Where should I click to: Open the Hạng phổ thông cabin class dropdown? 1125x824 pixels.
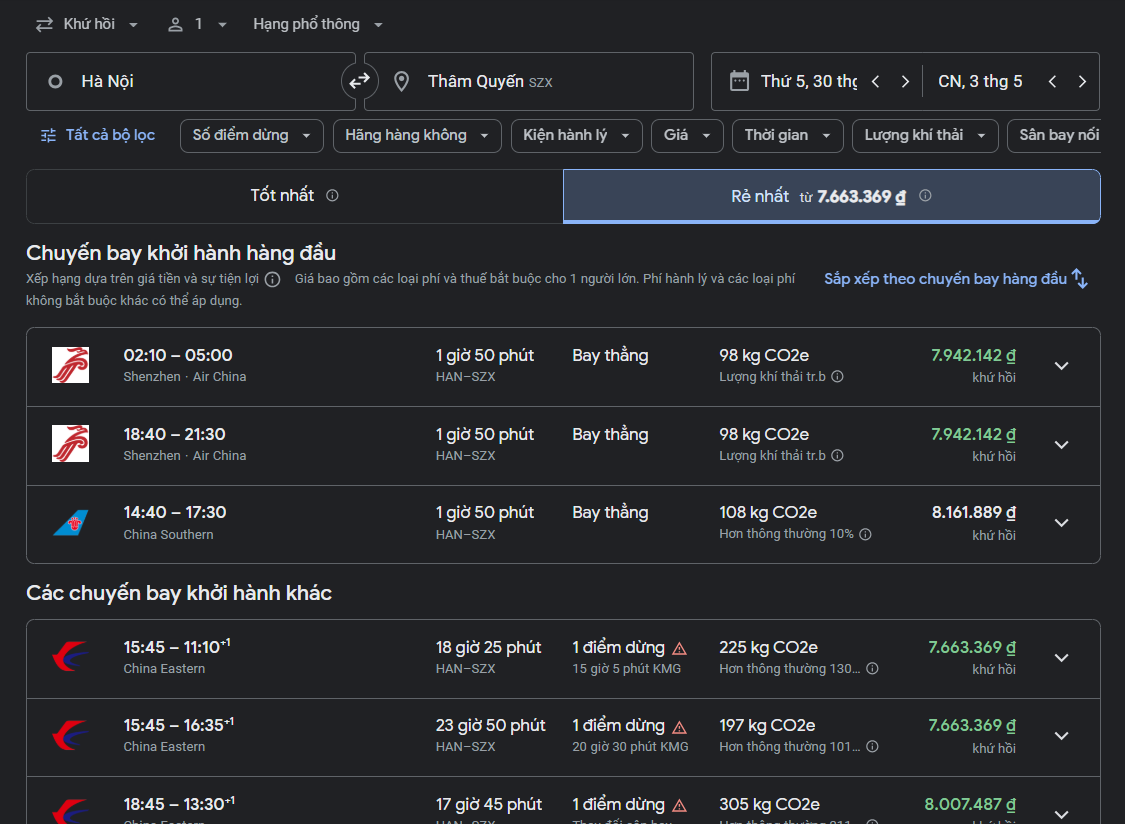318,24
